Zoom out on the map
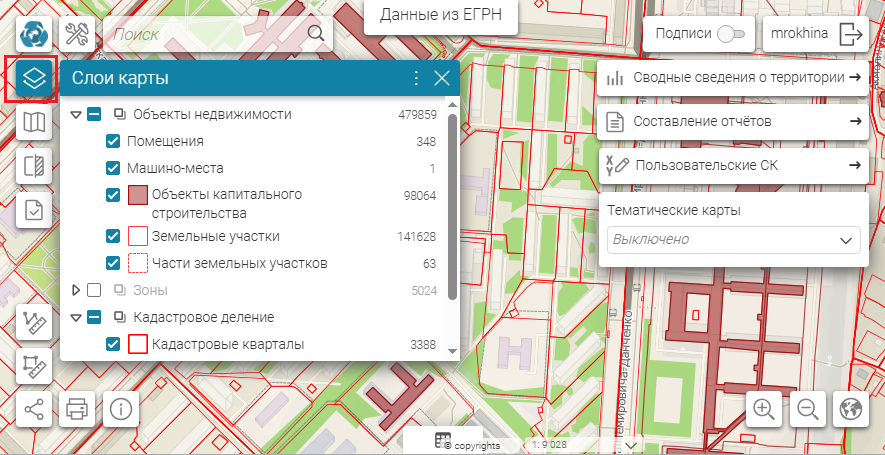Viewport: 885px width, 455px height. click(x=808, y=408)
